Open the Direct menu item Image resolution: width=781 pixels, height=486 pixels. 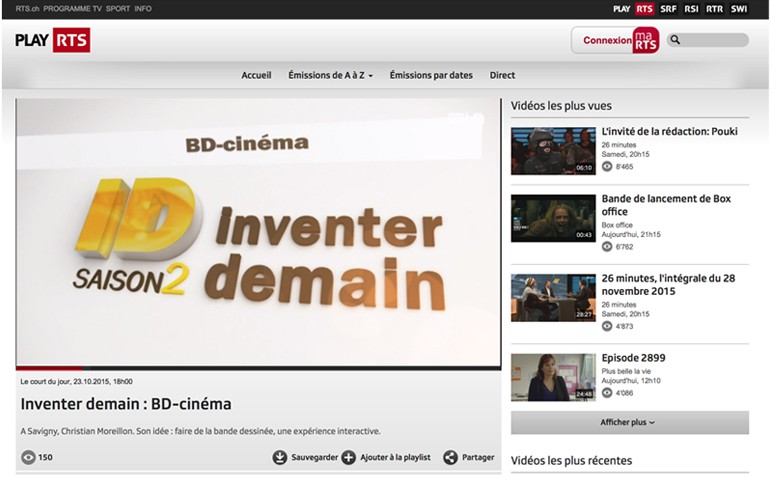502,75
